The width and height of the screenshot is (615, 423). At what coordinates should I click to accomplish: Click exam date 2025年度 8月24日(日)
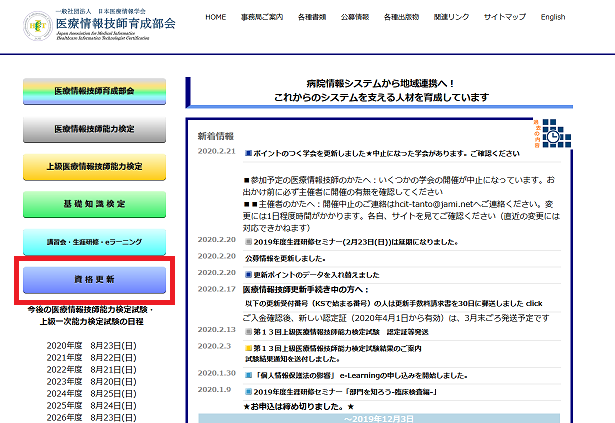coord(91,406)
